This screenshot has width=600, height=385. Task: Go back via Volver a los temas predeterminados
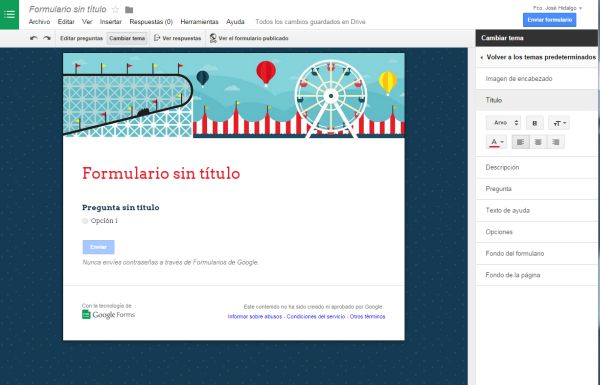click(x=537, y=57)
